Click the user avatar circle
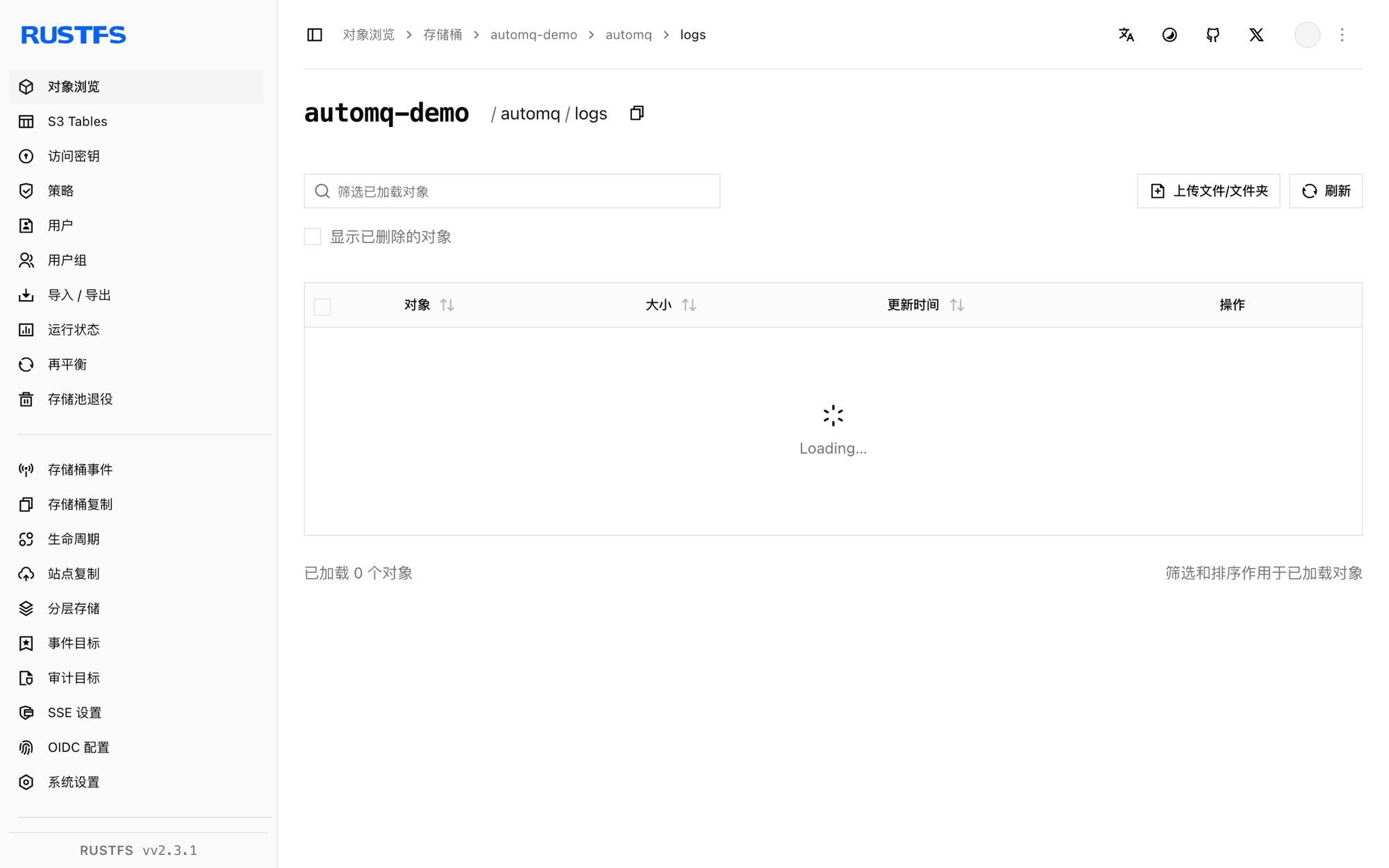1389x868 pixels. coord(1307,35)
